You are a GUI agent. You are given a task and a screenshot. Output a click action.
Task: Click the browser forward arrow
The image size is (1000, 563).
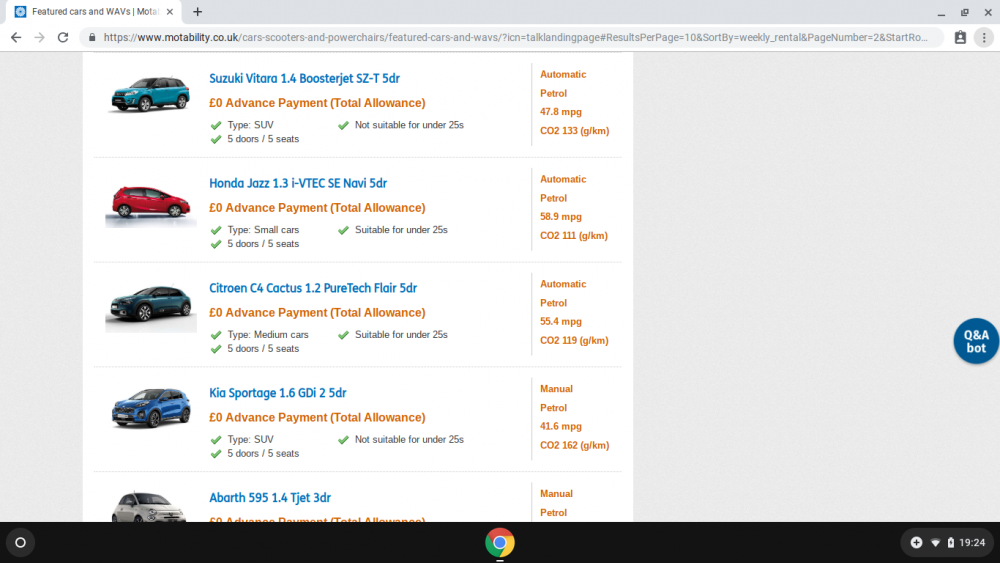pyautogui.click(x=40, y=38)
